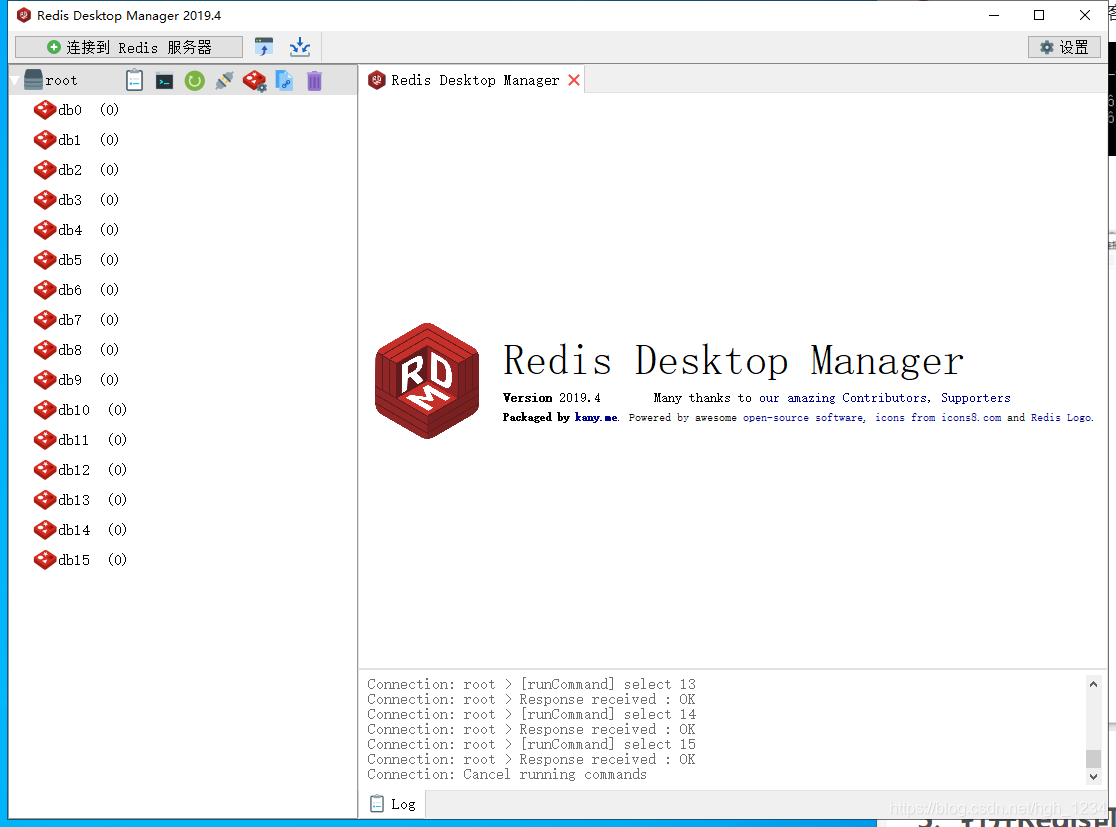Click the app icon in the title bar
Screen dimensions: 1116x827
(23, 15)
